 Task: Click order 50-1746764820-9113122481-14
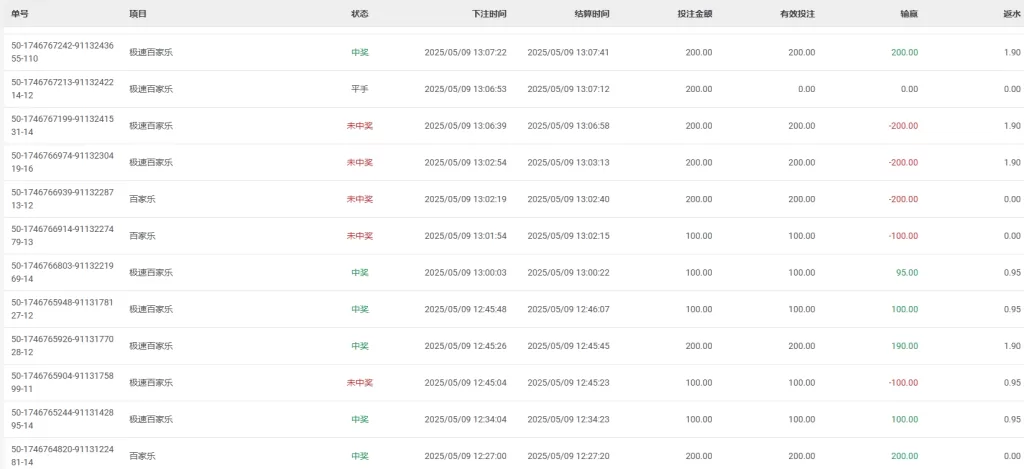click(x=56, y=456)
